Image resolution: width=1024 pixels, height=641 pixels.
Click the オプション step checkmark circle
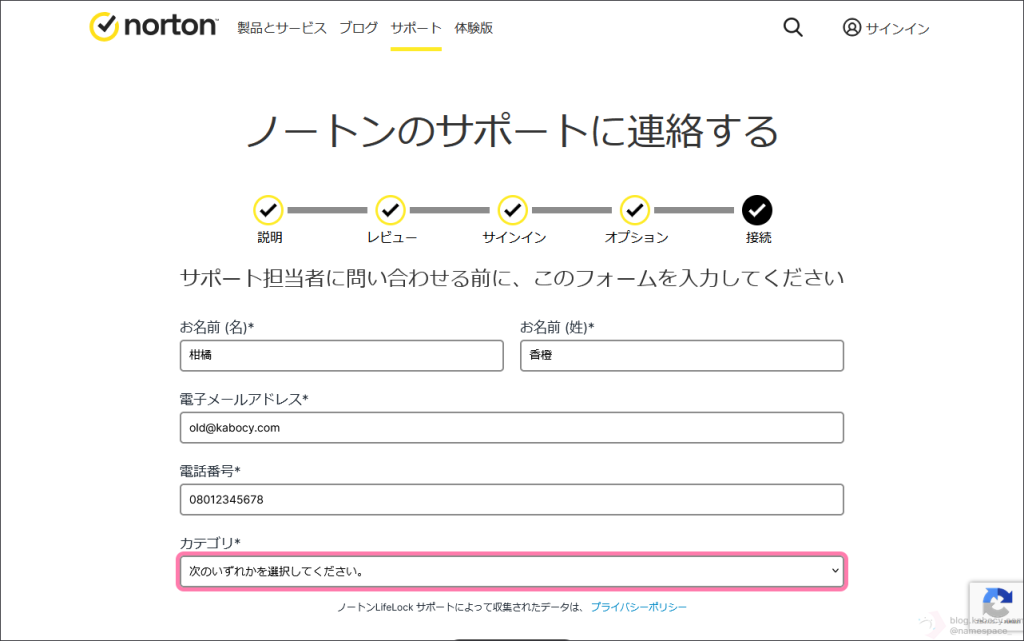coord(635,210)
